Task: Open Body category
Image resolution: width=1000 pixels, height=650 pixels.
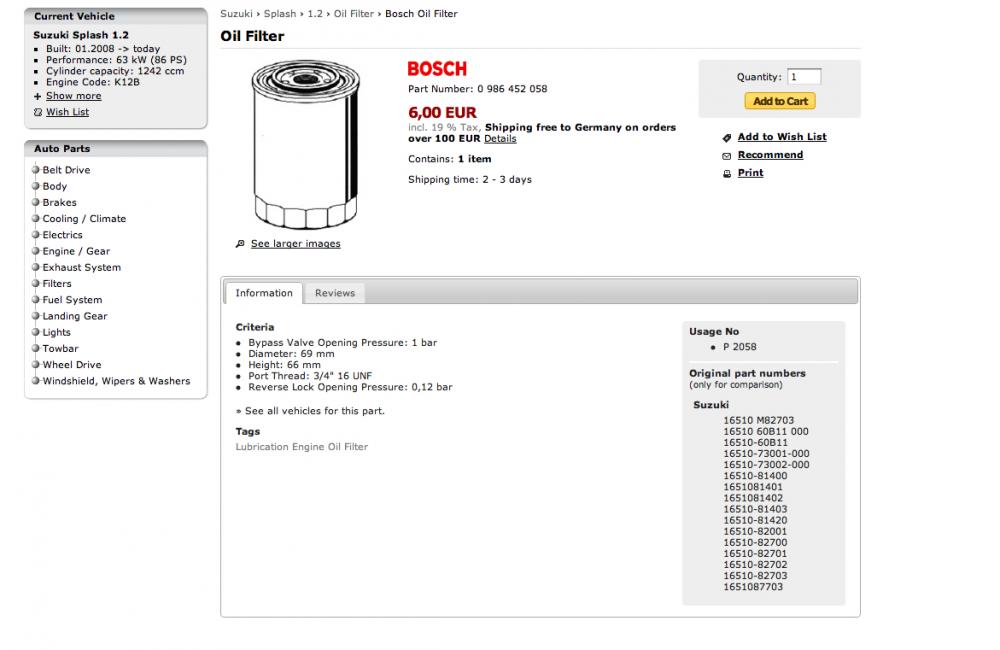Action: [54, 186]
